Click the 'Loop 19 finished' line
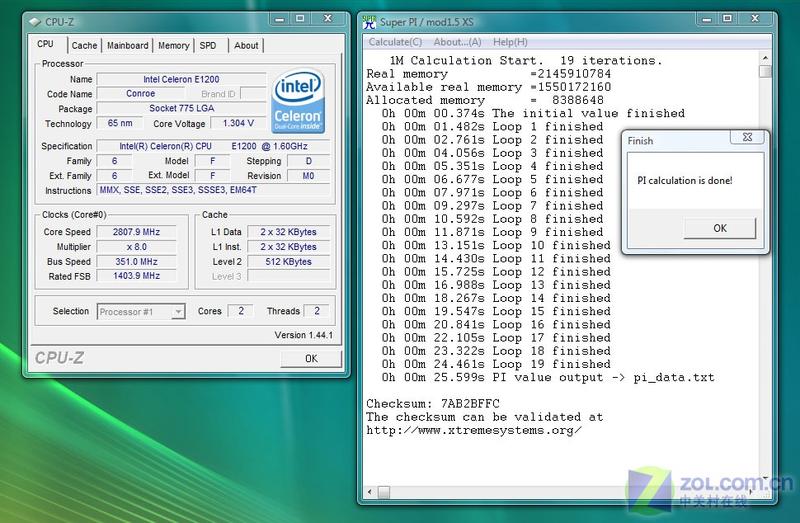The width and height of the screenshot is (800, 523). [496, 364]
